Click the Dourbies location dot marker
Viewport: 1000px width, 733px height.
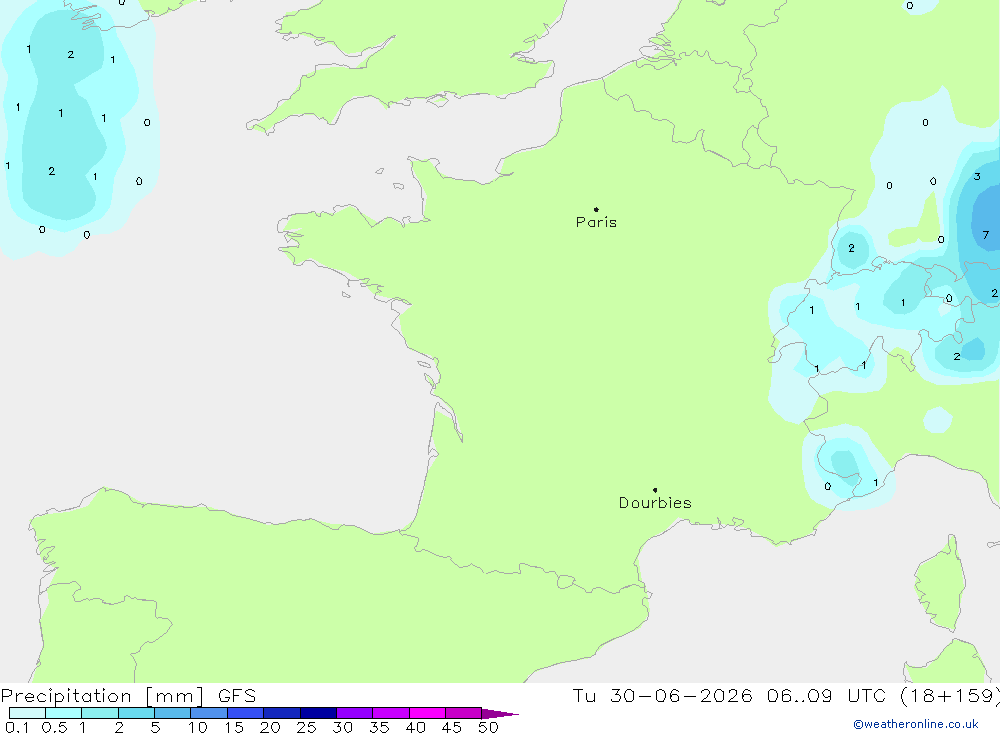point(655,490)
